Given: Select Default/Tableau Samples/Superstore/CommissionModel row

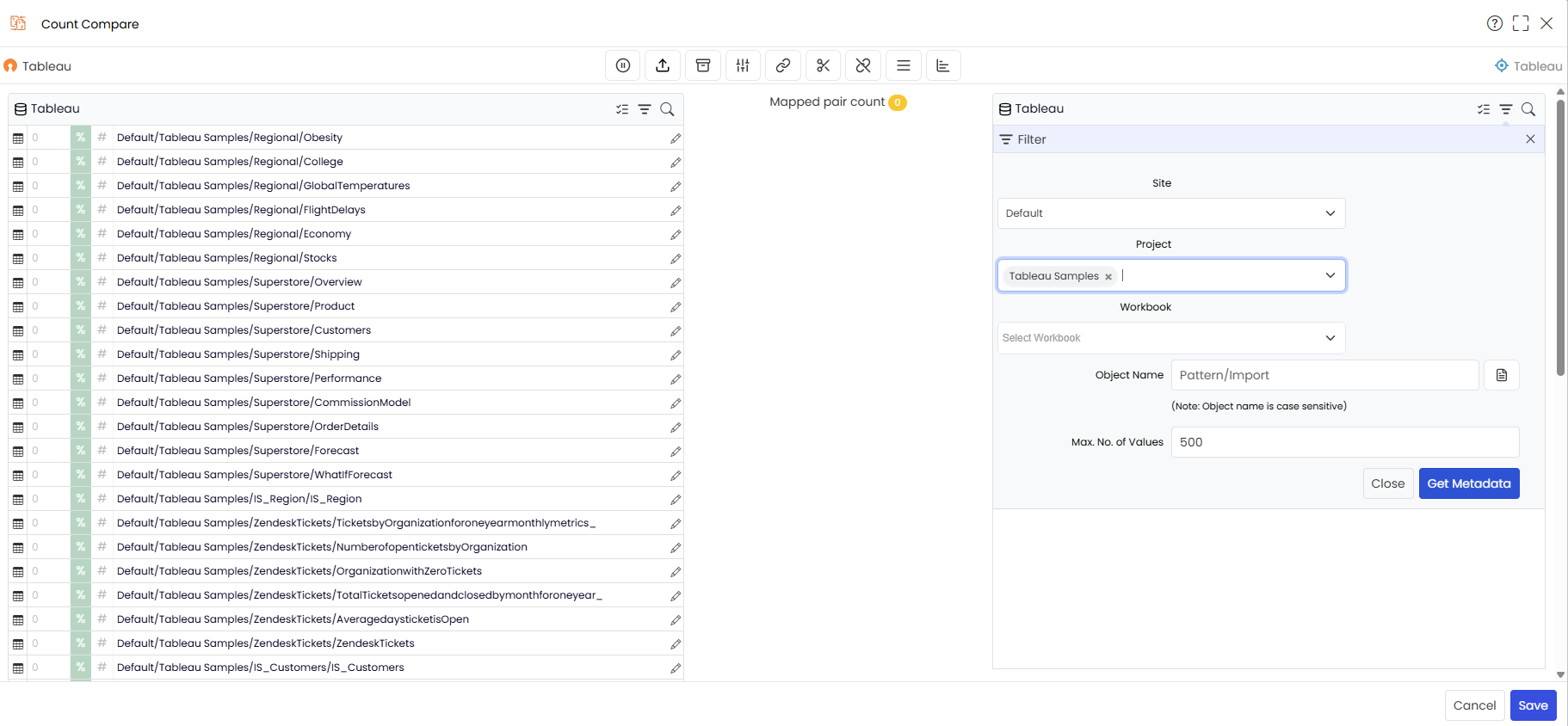Looking at the screenshot, I should [346, 403].
